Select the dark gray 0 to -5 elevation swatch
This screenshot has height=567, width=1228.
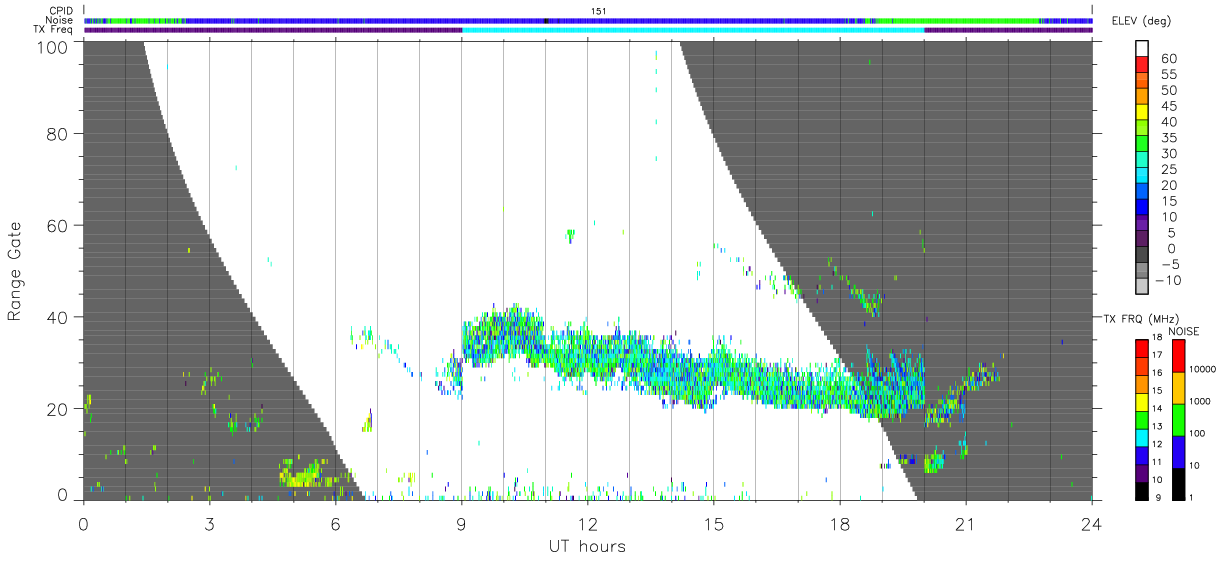click(1142, 256)
